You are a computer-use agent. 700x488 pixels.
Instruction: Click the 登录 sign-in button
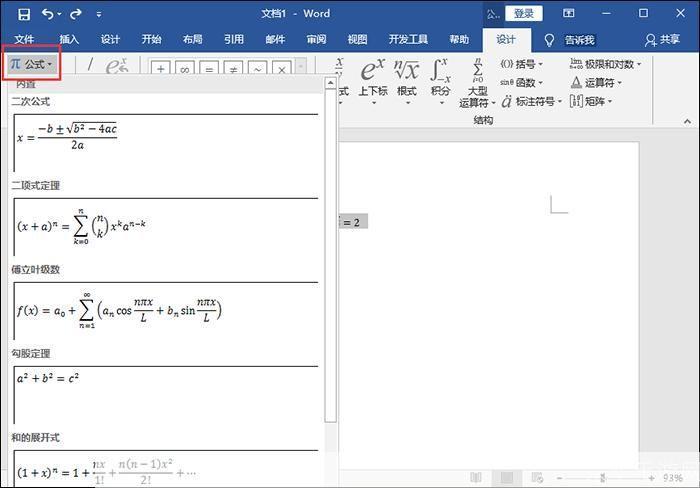coord(524,13)
